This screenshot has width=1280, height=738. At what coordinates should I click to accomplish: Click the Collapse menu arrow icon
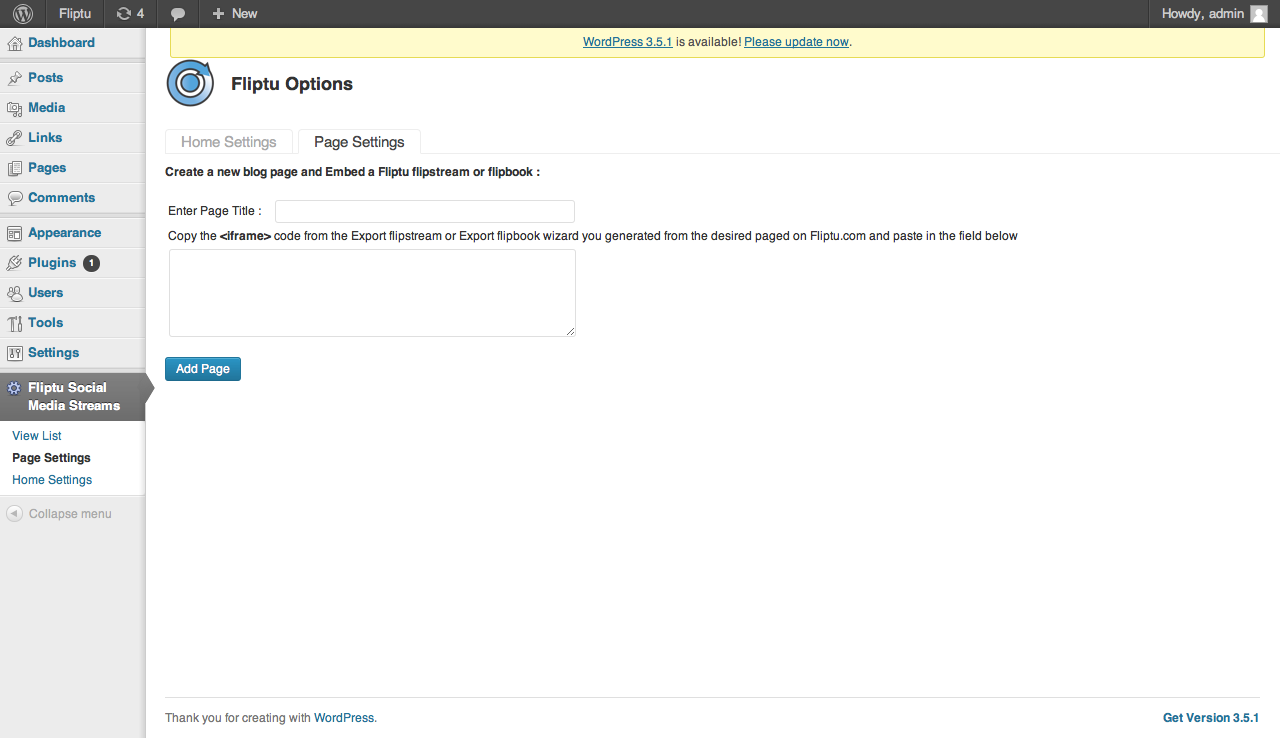click(14, 514)
